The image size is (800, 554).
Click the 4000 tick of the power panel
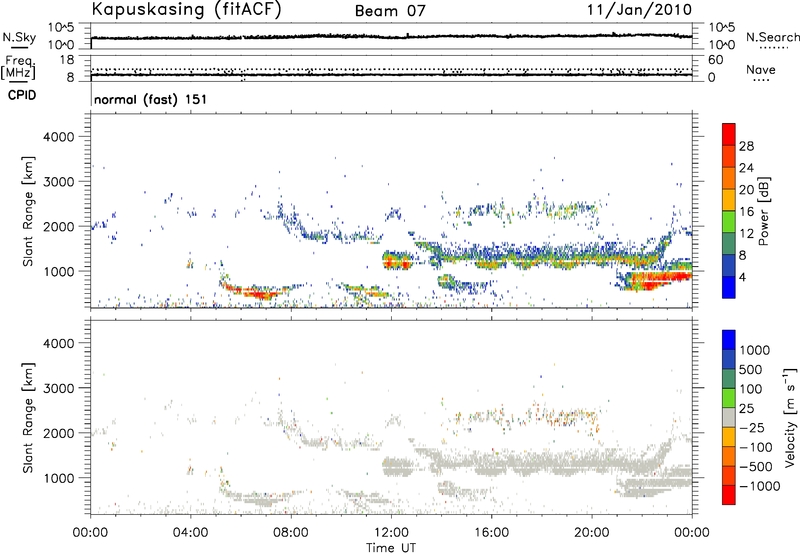coord(58,137)
